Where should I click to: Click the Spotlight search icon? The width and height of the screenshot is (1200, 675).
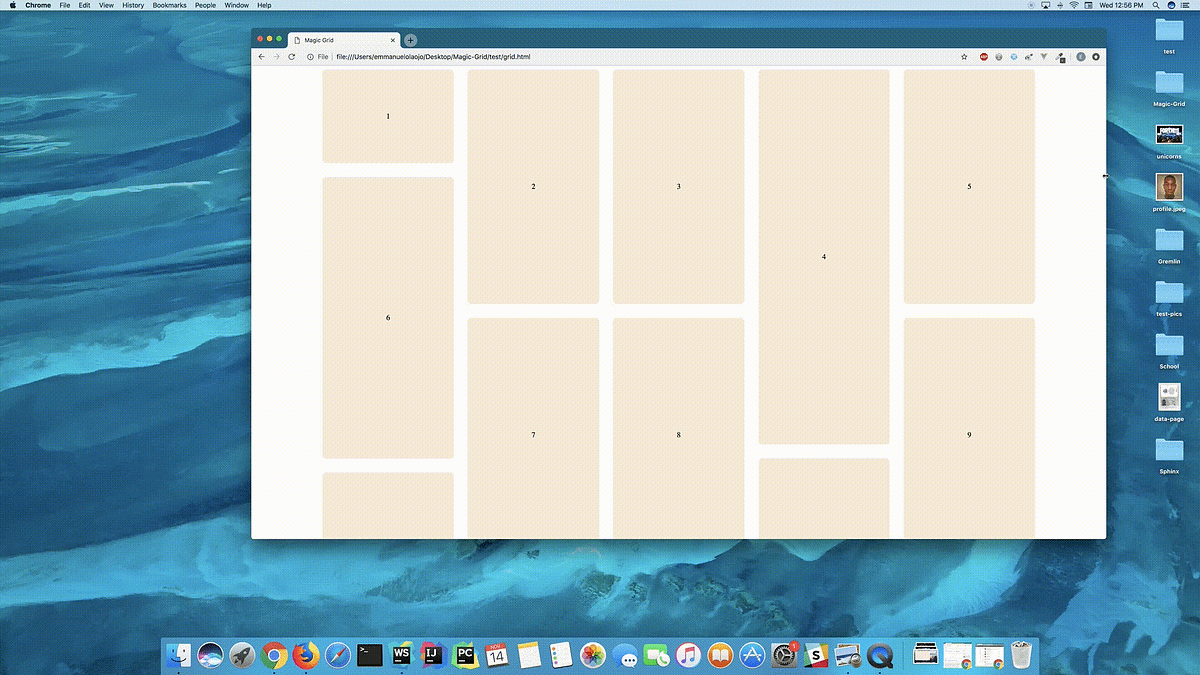[x=1155, y=5]
